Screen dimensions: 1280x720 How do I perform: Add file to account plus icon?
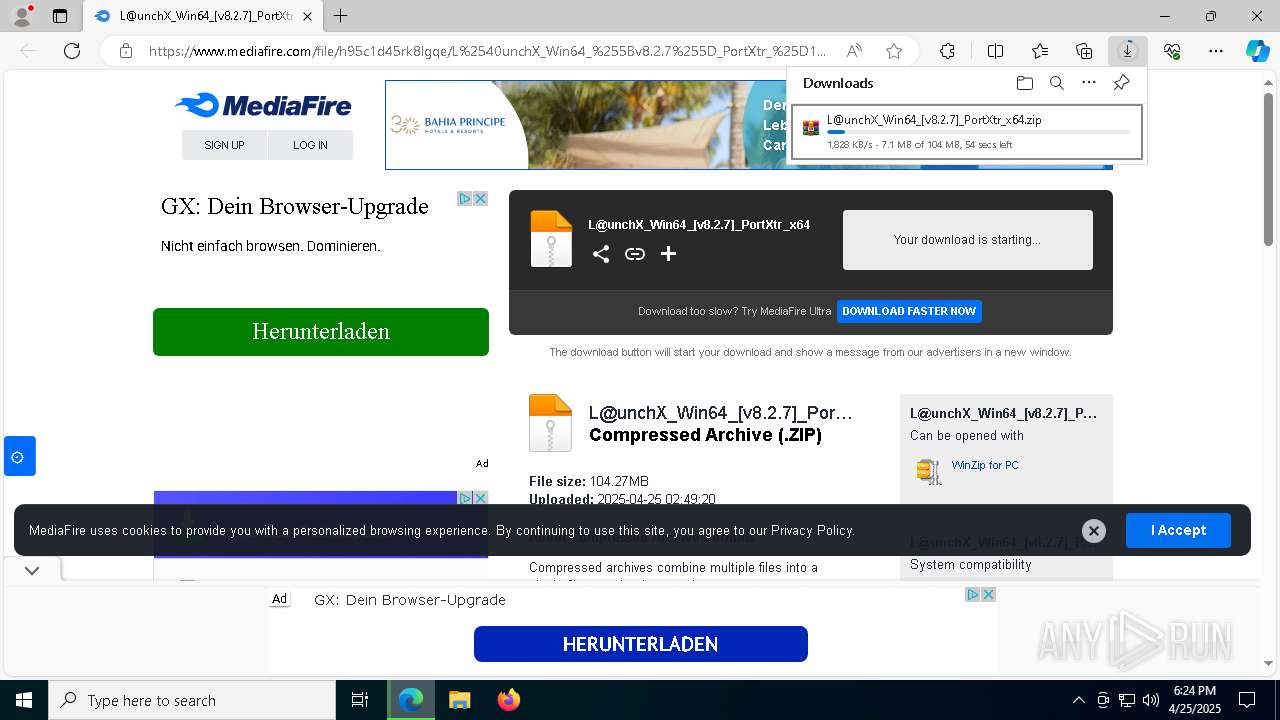tap(668, 254)
